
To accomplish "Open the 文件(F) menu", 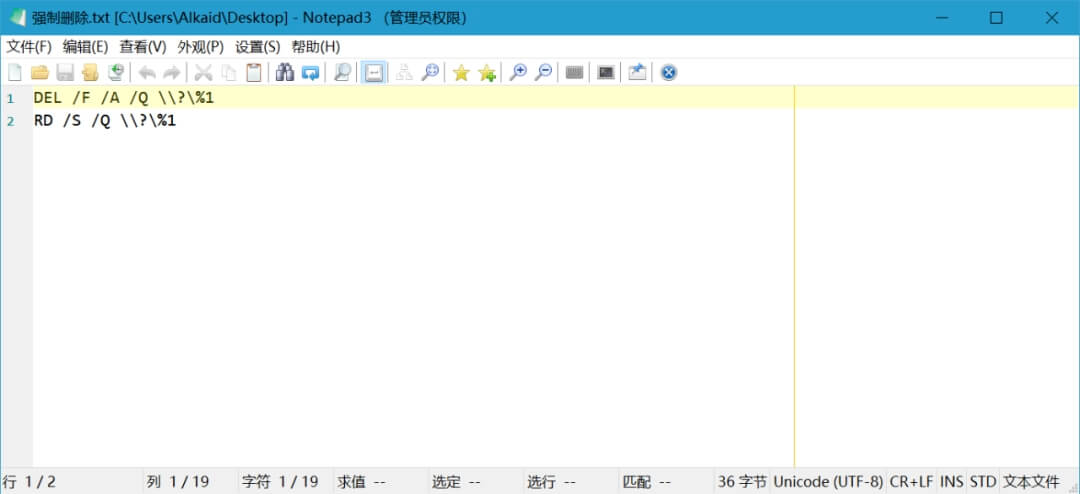I will tap(29, 47).
